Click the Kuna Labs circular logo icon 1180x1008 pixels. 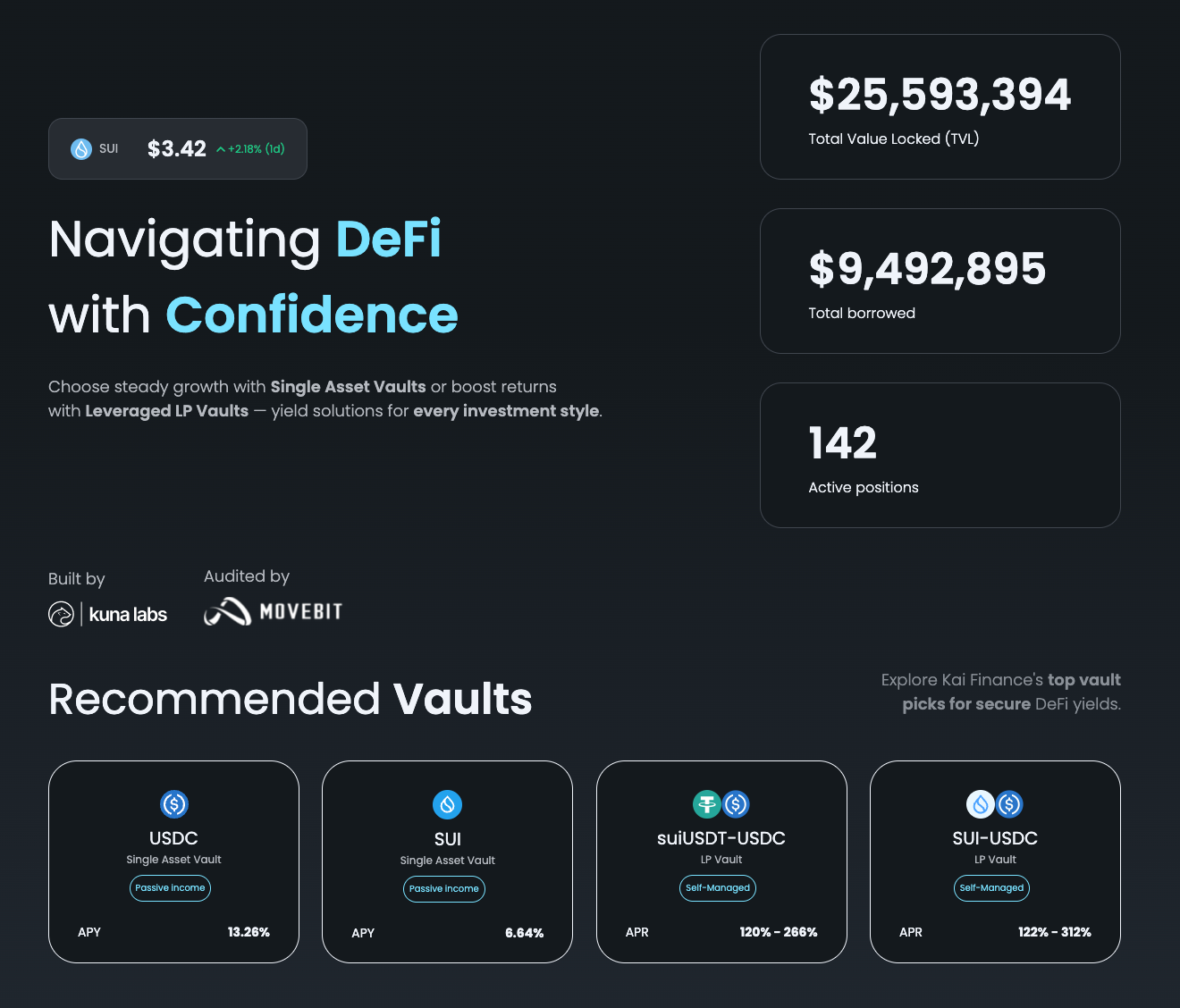pos(61,615)
